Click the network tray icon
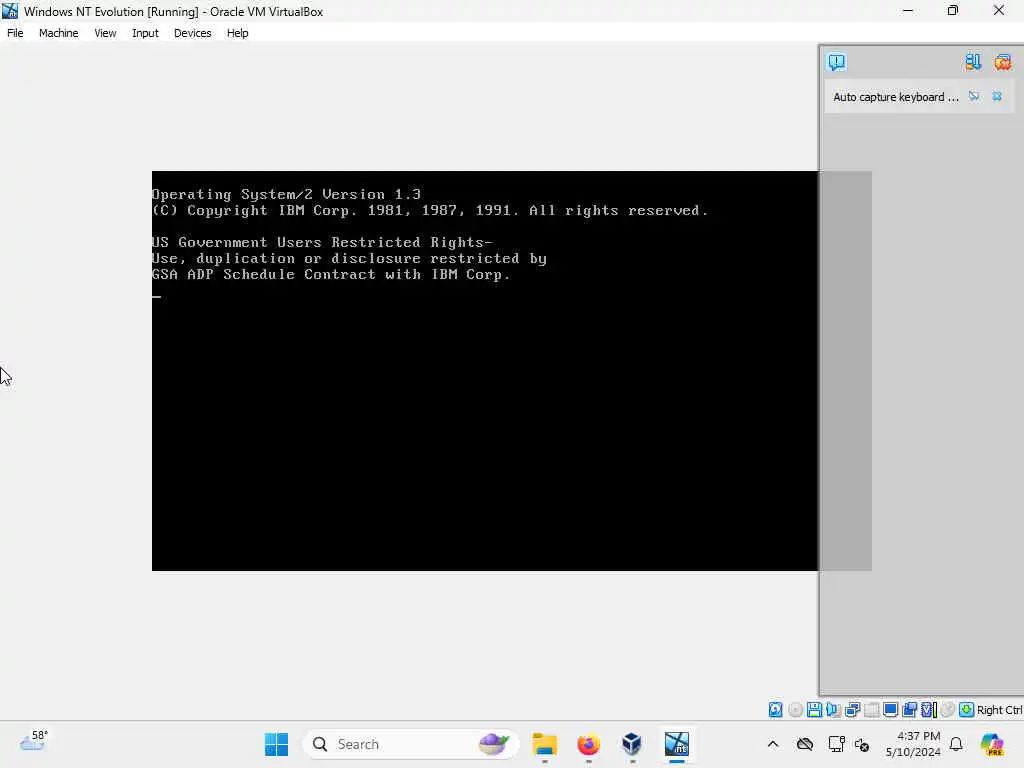This screenshot has height=768, width=1024. (x=836, y=744)
